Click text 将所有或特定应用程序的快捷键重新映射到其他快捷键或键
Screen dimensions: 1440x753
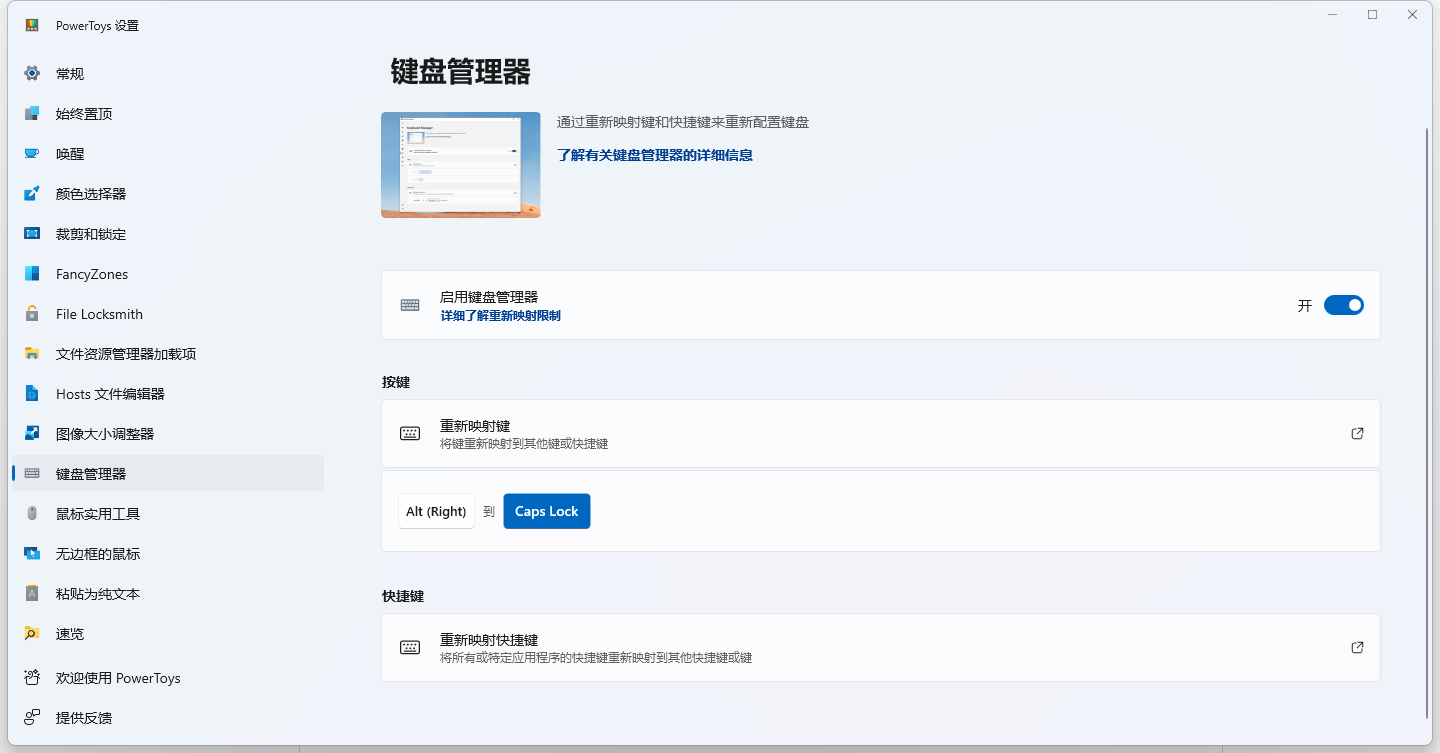[x=596, y=657]
